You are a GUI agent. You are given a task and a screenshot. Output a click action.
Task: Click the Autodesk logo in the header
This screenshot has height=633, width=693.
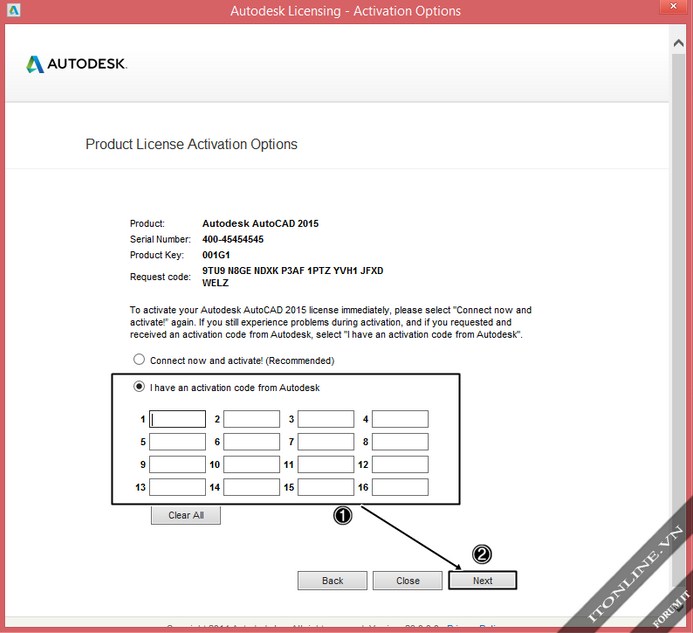pos(76,64)
